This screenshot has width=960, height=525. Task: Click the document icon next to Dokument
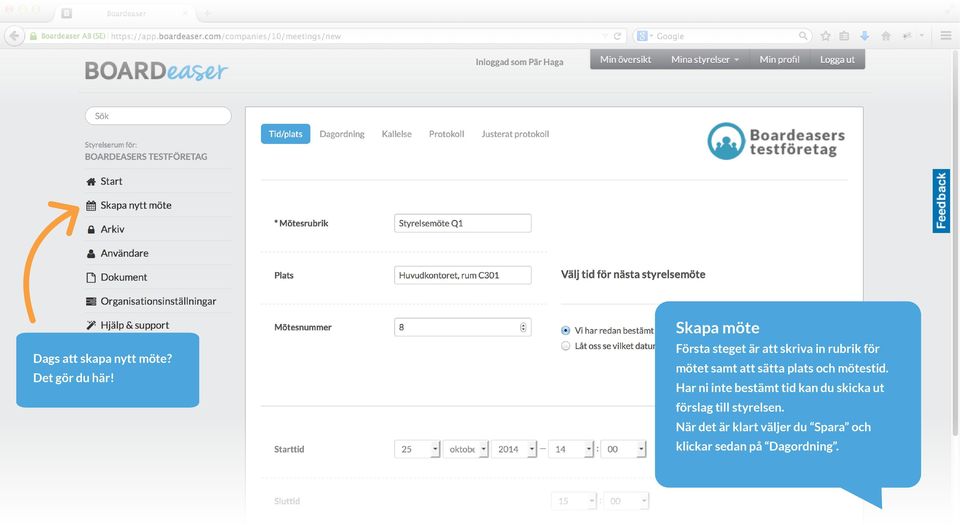tap(91, 277)
